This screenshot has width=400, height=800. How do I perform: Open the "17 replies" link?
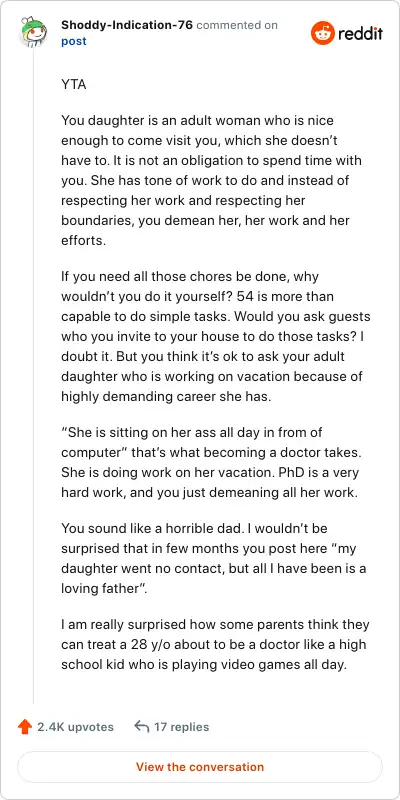pyautogui.click(x=182, y=727)
